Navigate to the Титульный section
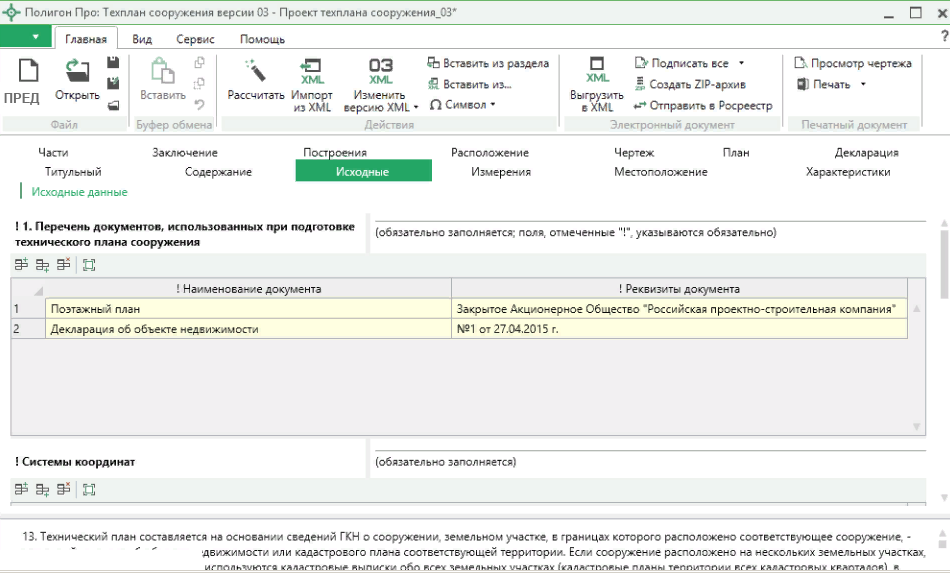The width and height of the screenshot is (950, 573). tap(73, 172)
